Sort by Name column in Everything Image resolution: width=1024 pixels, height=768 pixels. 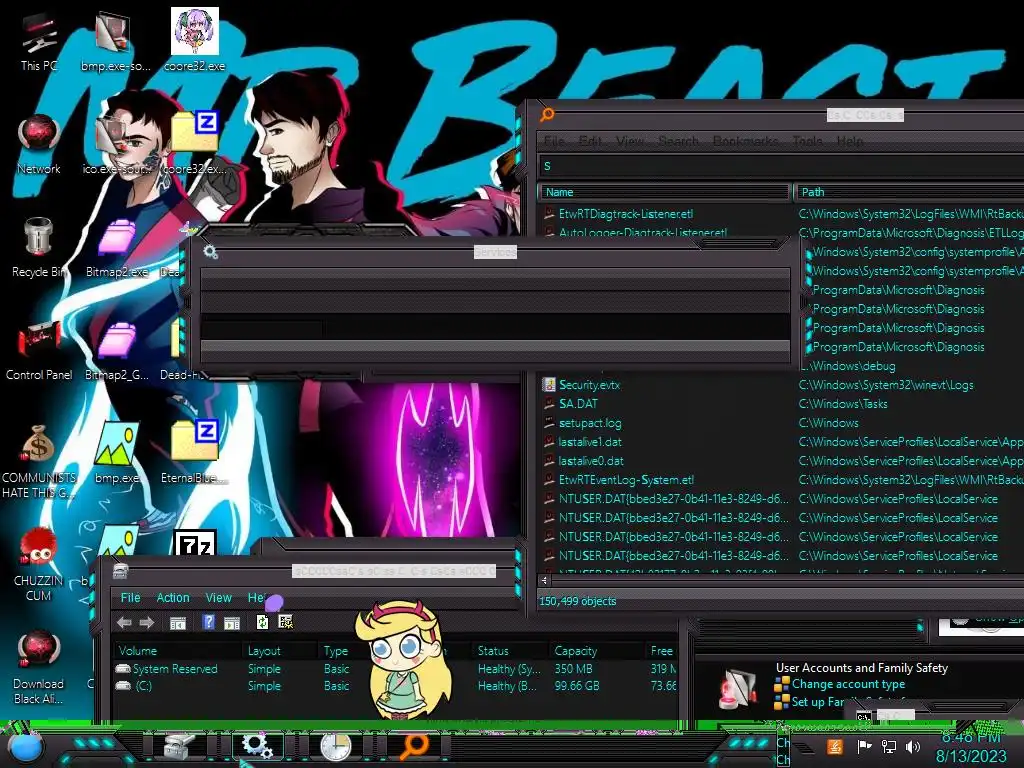coord(664,192)
